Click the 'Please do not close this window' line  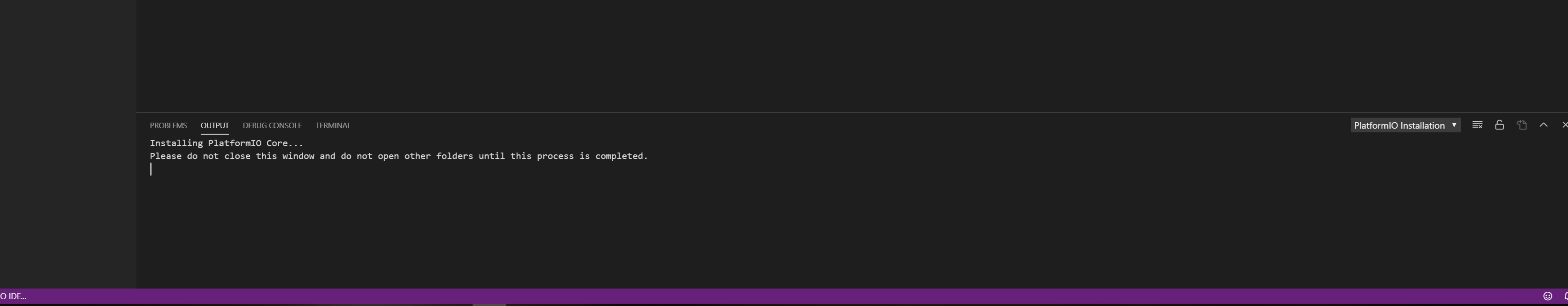click(399, 156)
